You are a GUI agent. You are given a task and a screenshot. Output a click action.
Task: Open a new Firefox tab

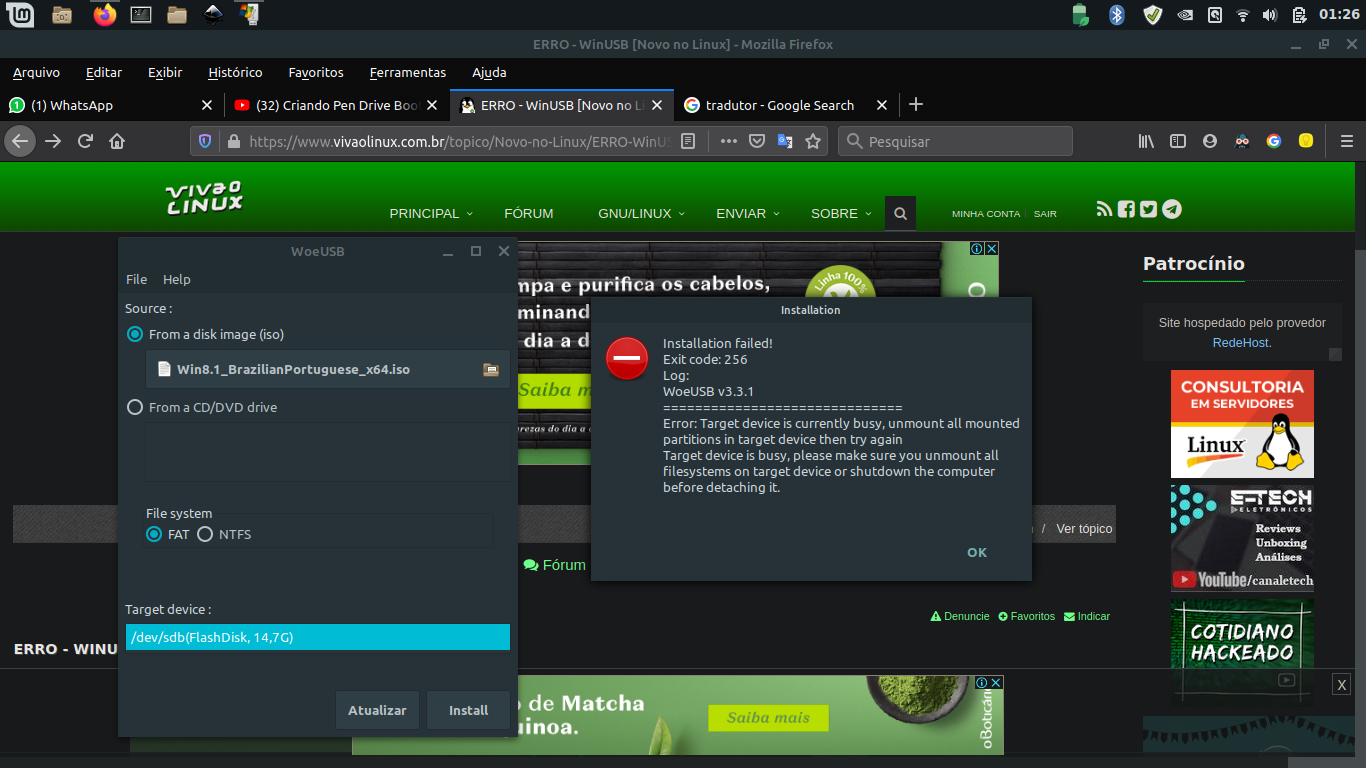916,105
